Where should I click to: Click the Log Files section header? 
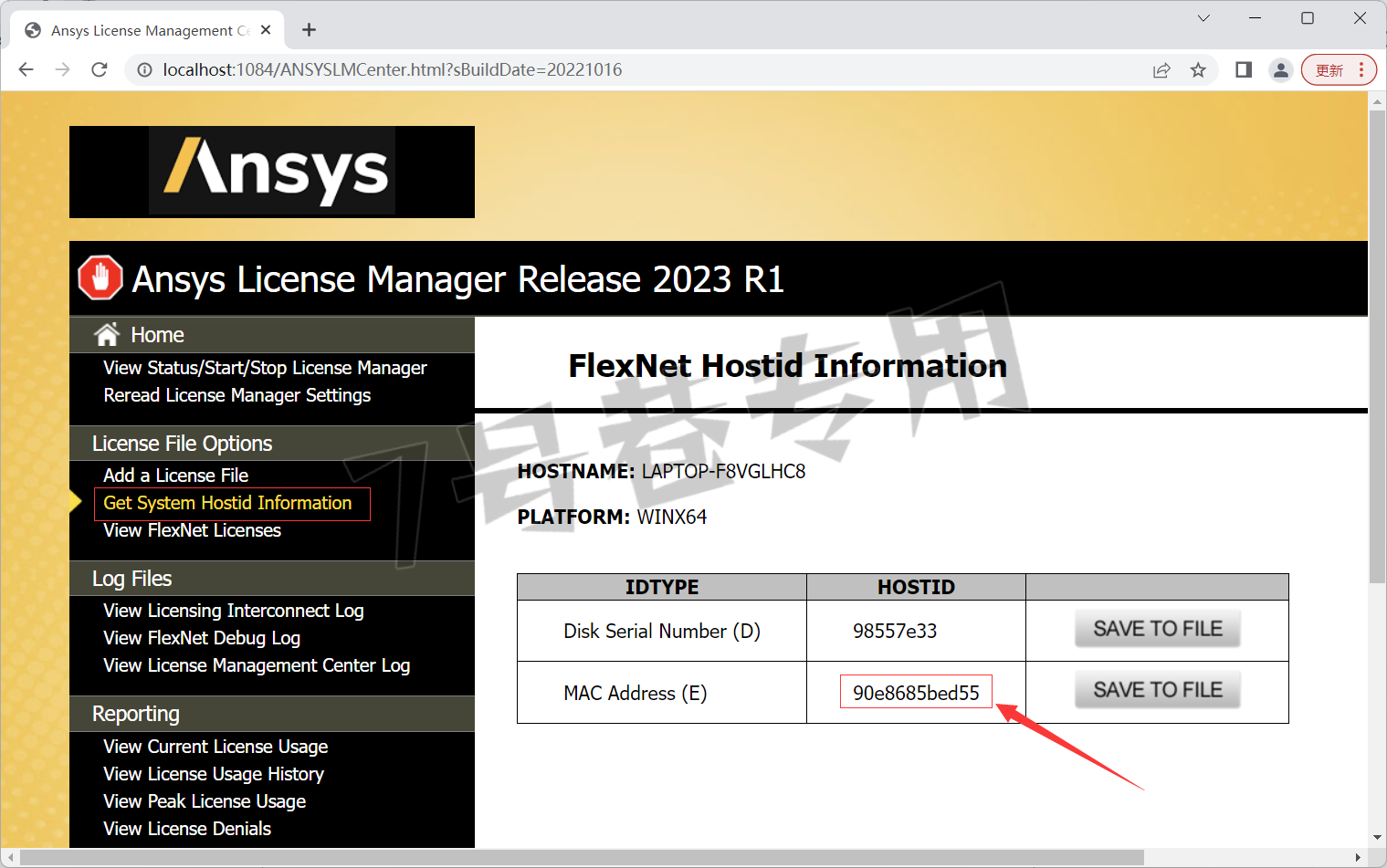point(272,579)
